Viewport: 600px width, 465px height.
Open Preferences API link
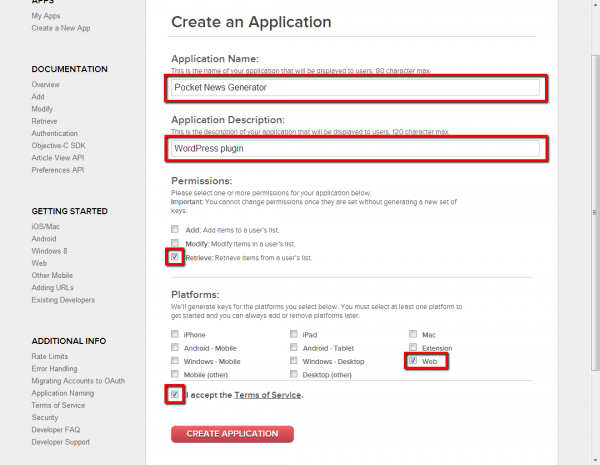(x=58, y=170)
